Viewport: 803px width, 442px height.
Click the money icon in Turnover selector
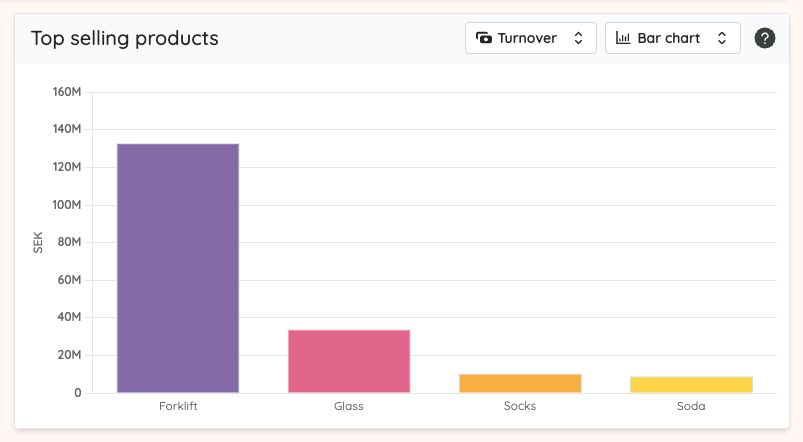pyautogui.click(x=484, y=38)
